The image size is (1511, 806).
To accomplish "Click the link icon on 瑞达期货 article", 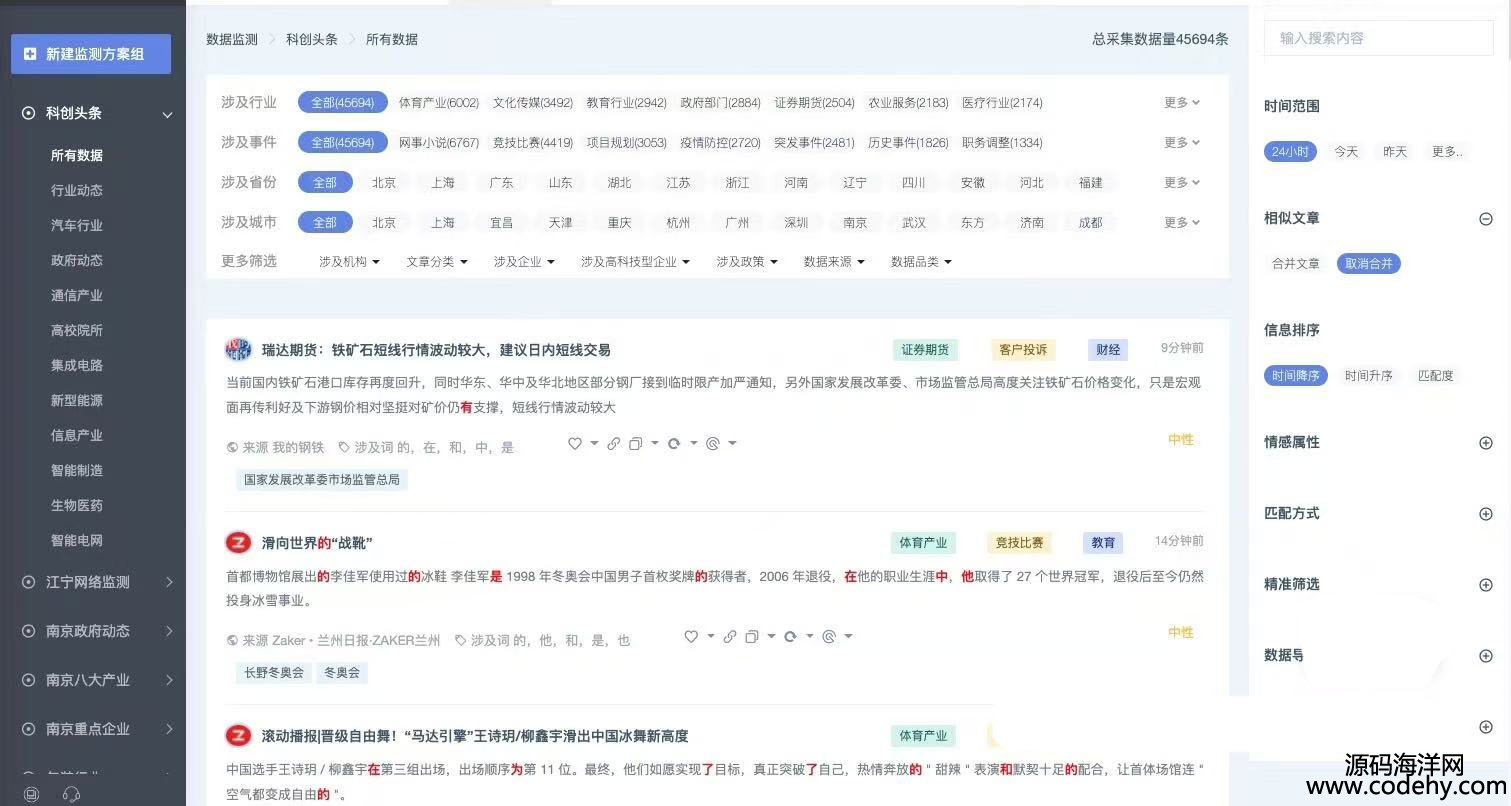I will pyautogui.click(x=613, y=444).
